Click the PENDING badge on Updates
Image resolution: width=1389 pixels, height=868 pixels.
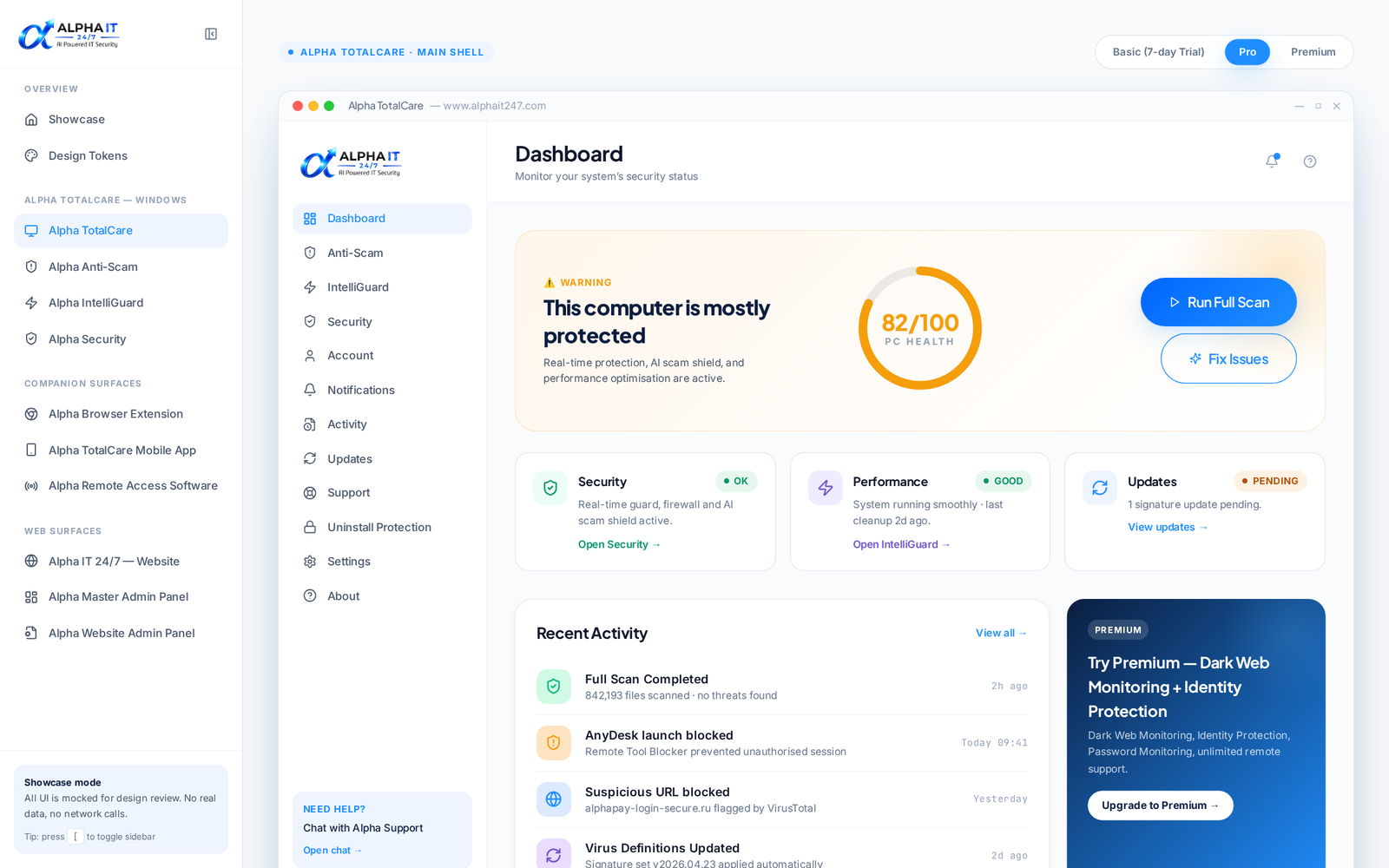(1270, 481)
